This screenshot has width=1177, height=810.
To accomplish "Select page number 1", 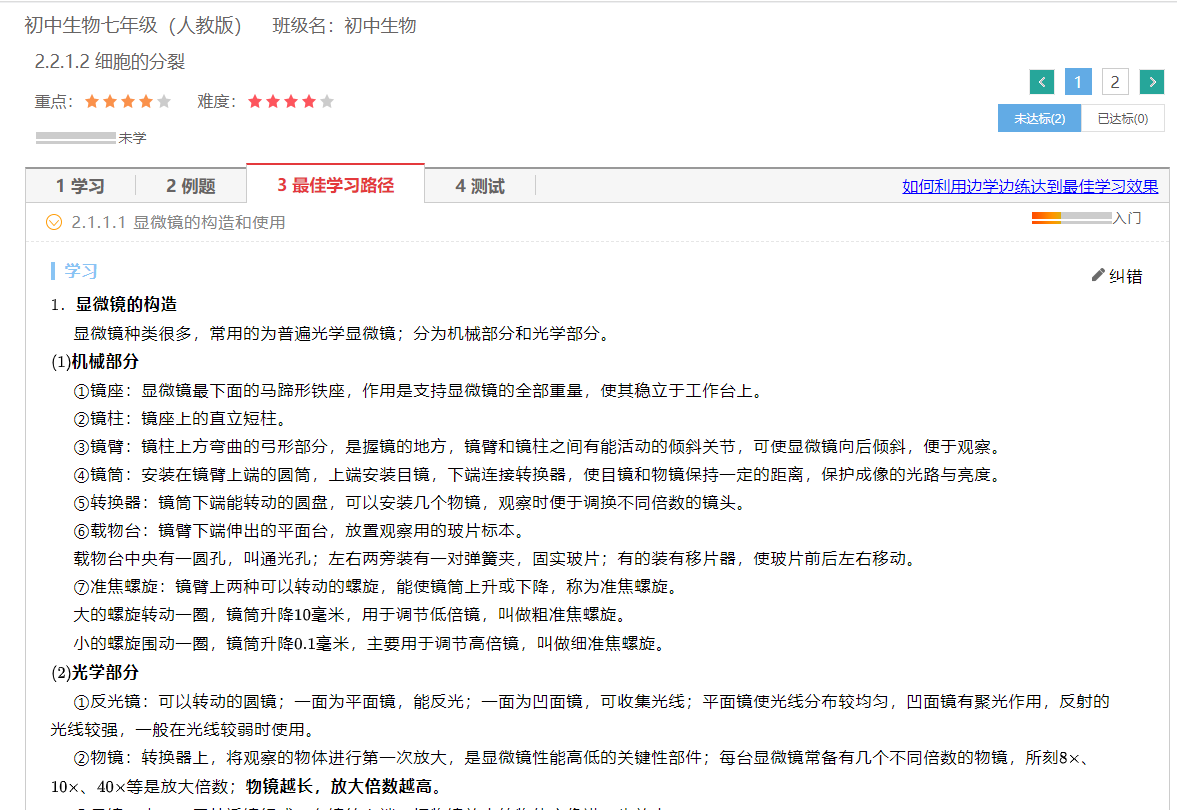I will pyautogui.click(x=1078, y=82).
